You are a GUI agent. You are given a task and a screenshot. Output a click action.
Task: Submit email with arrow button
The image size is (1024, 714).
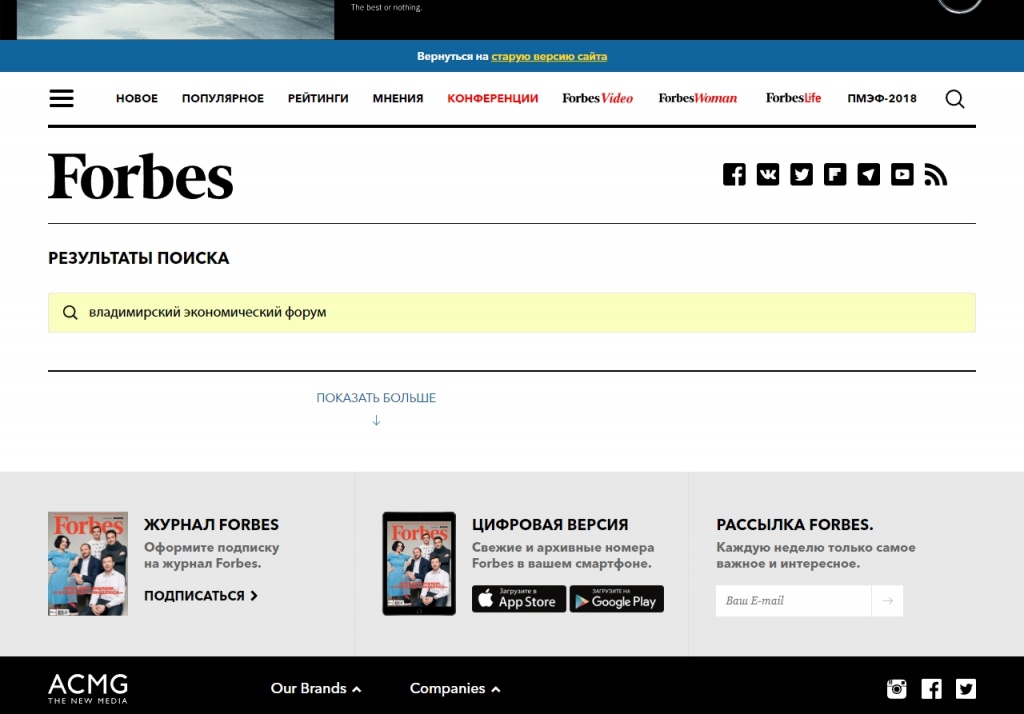(887, 600)
